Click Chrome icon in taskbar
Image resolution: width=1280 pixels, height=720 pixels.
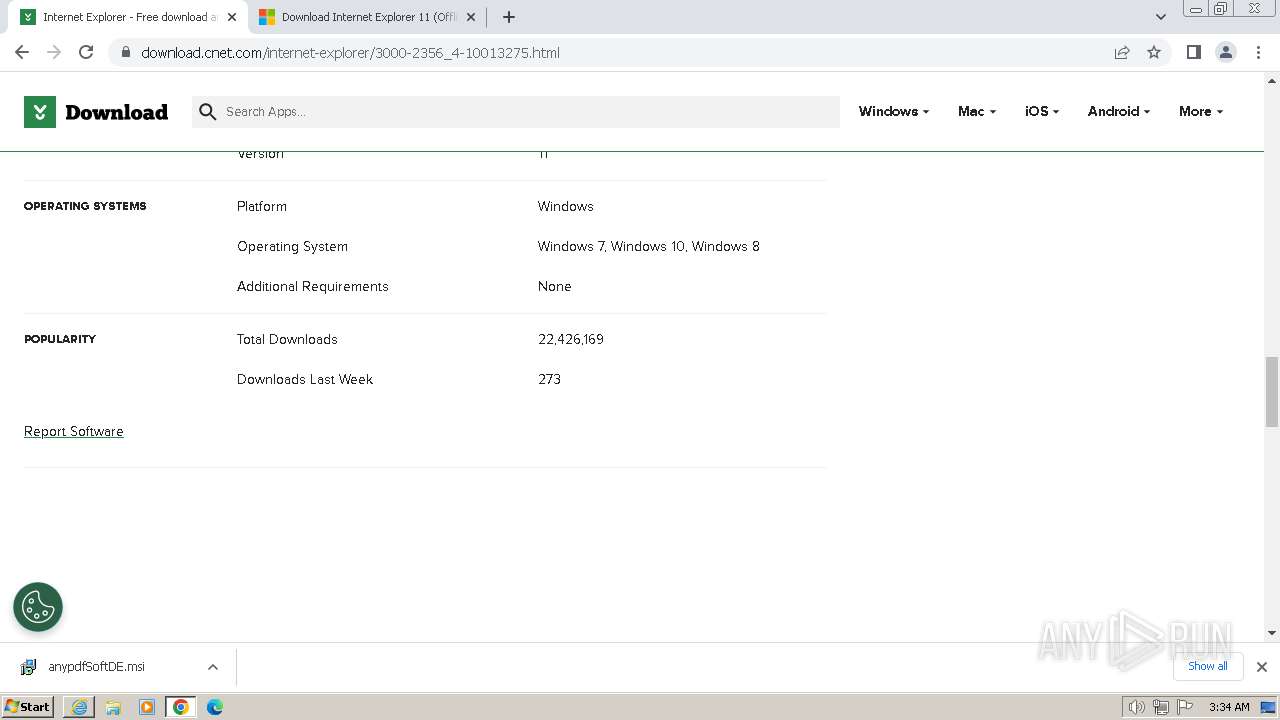point(181,707)
